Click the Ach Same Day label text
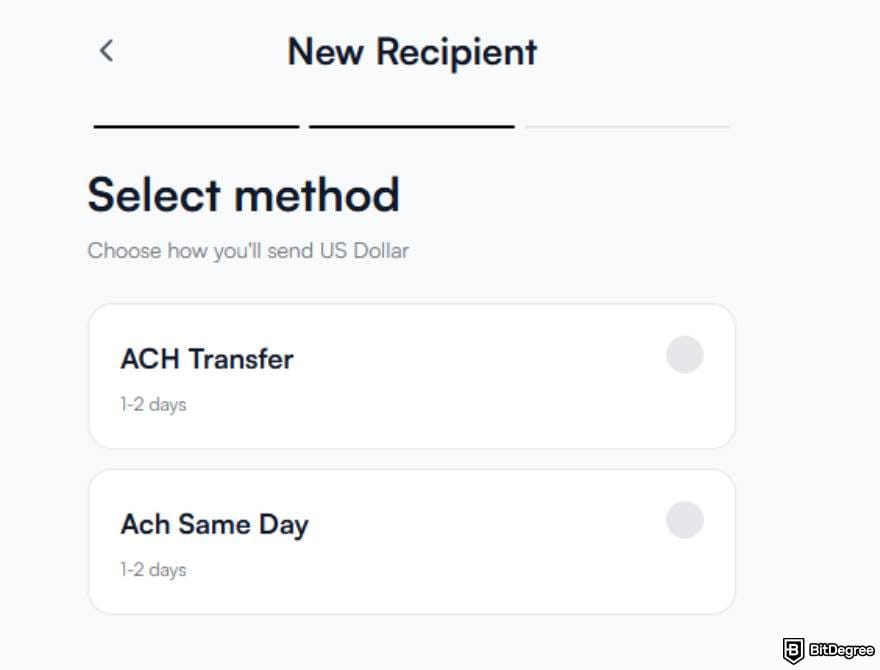 coord(213,523)
